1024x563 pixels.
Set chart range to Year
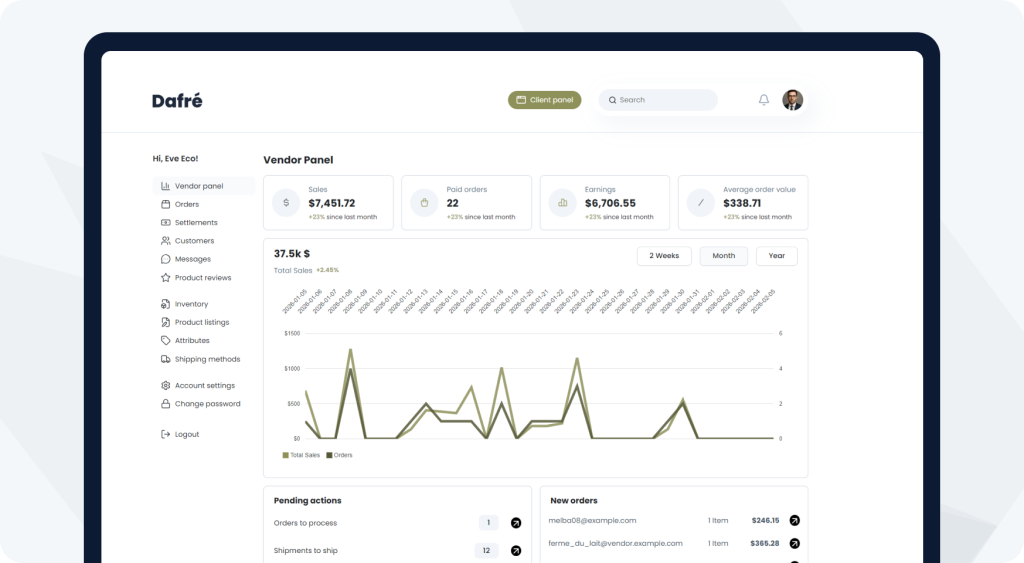tap(776, 256)
